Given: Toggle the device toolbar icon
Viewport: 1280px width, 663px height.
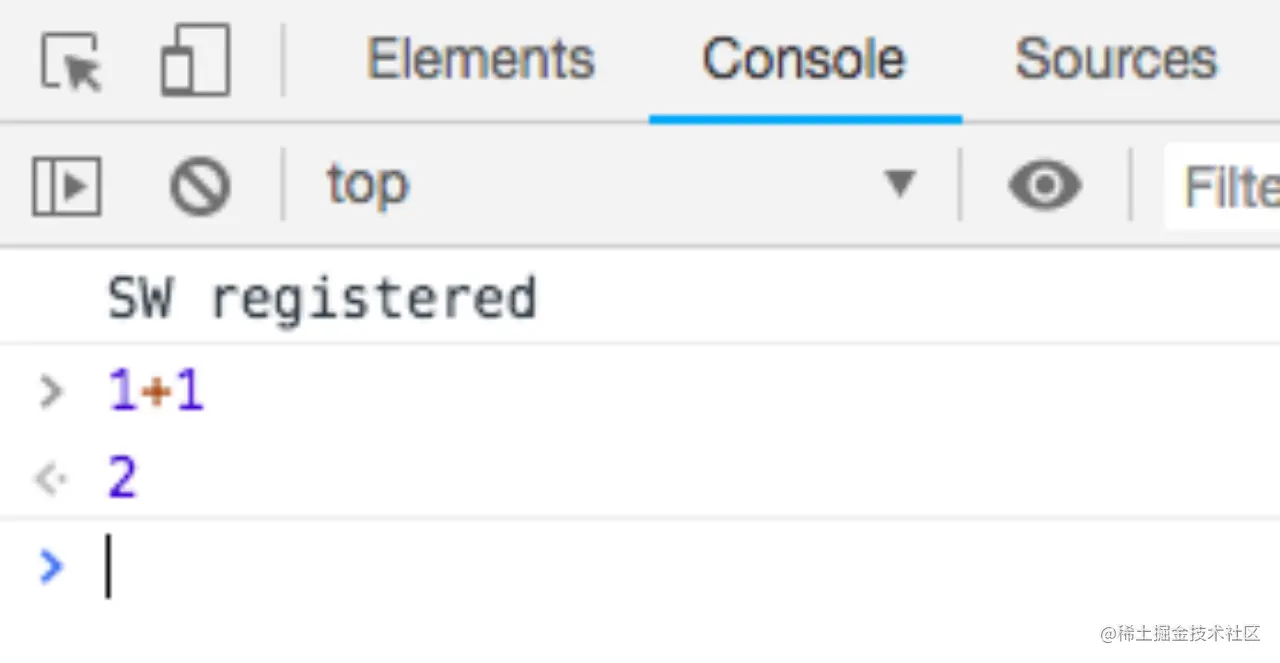Looking at the screenshot, I should (x=195, y=60).
